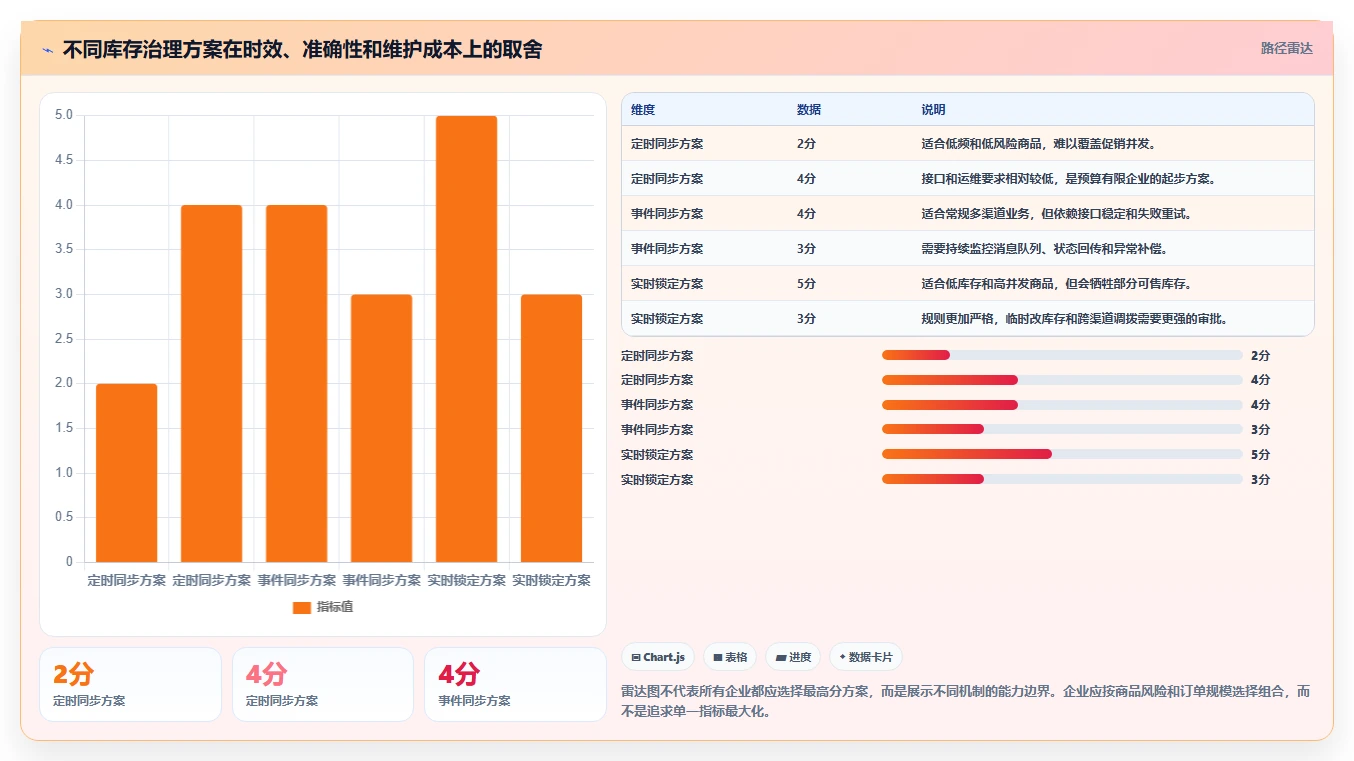Image resolution: width=1354 pixels, height=761 pixels.
Task: Click the 0.5 label on the y-axis
Action: [64, 517]
